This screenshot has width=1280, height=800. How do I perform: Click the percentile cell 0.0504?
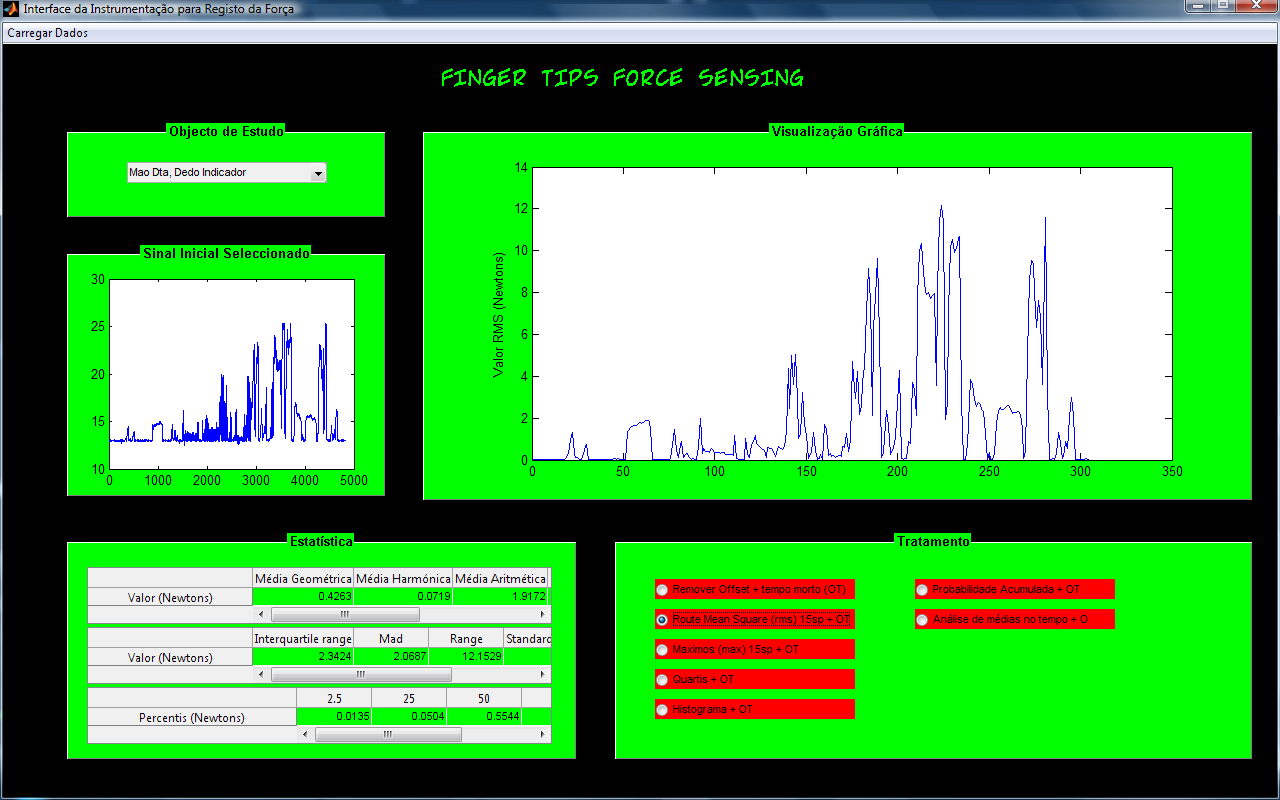click(x=409, y=716)
